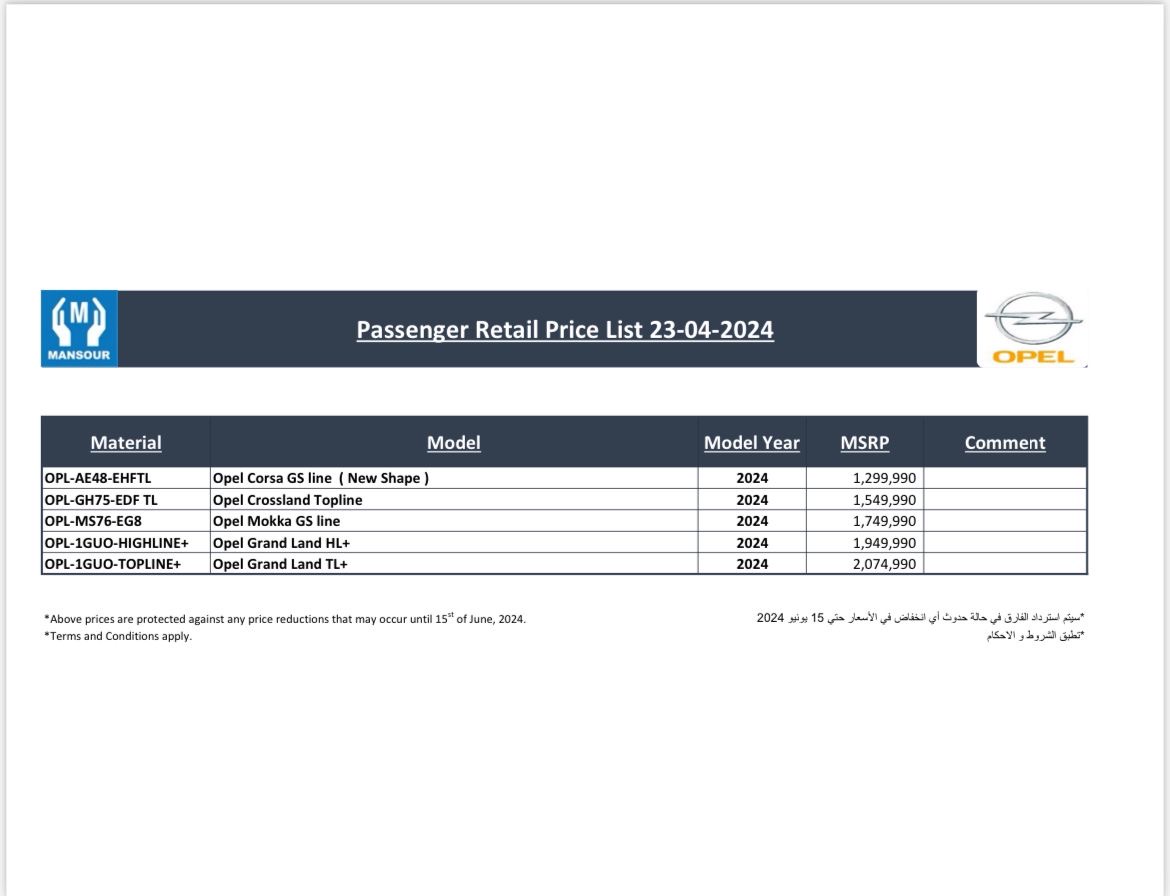The image size is (1170, 896).
Task: Select the Model column header
Action: 454,443
